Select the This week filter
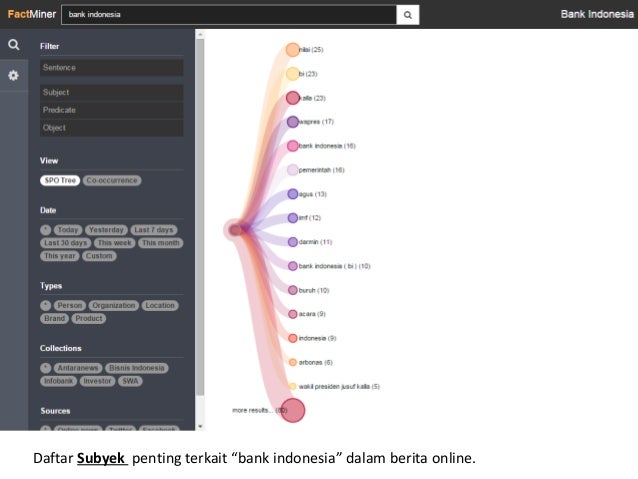The image size is (638, 479). [x=114, y=243]
